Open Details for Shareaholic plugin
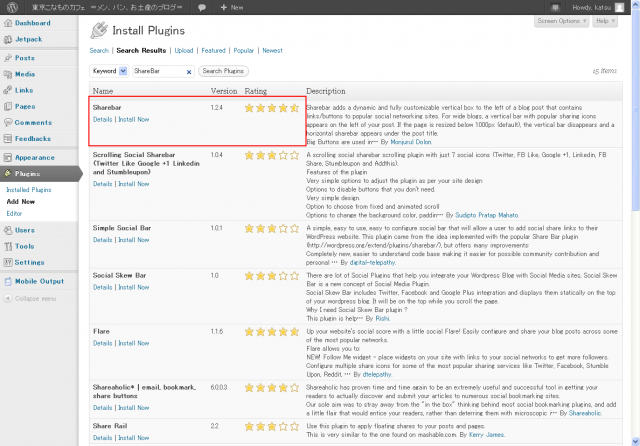This screenshot has width=640, height=446. pos(102,408)
